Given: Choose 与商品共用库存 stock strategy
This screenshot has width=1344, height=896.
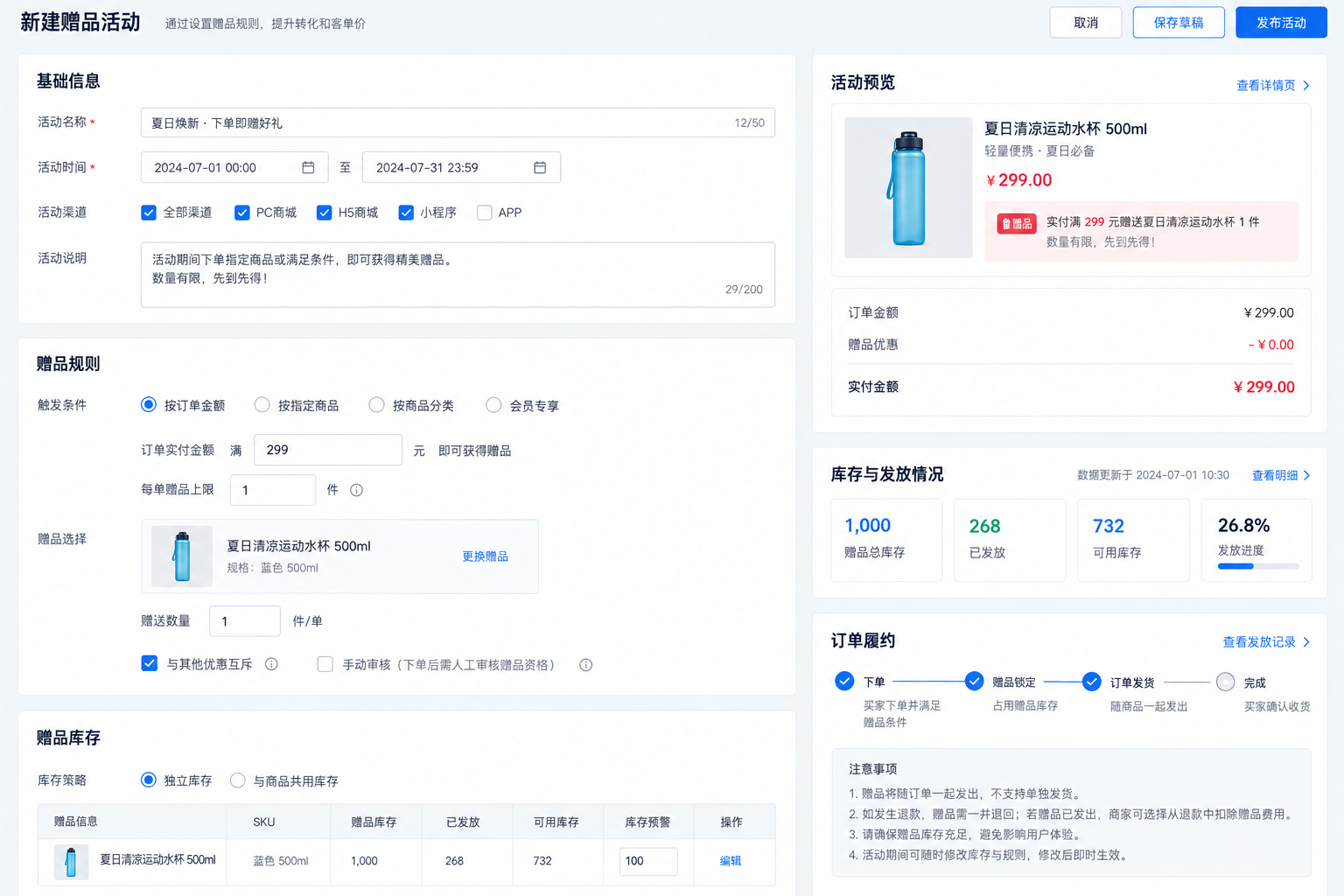Looking at the screenshot, I should [x=237, y=780].
